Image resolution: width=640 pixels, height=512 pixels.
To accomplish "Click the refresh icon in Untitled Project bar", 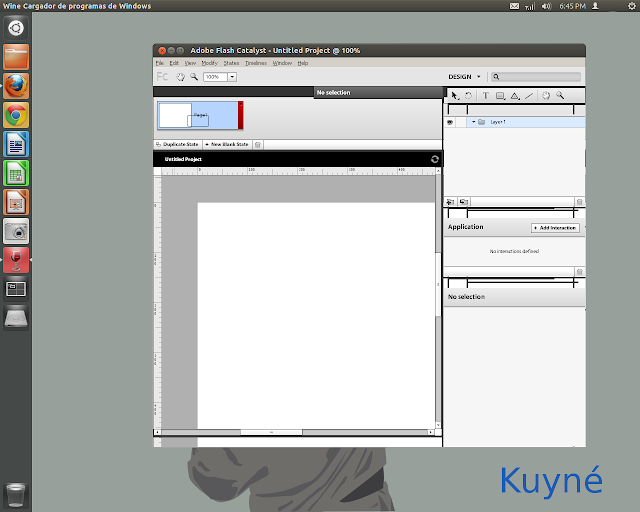I will pos(435,159).
